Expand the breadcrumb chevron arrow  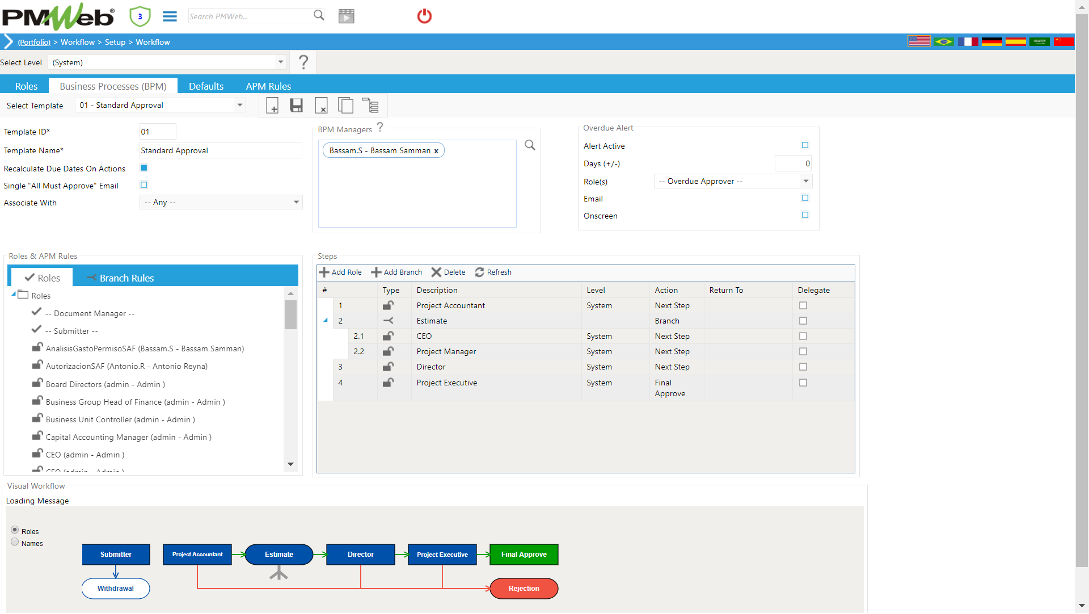pos(8,42)
